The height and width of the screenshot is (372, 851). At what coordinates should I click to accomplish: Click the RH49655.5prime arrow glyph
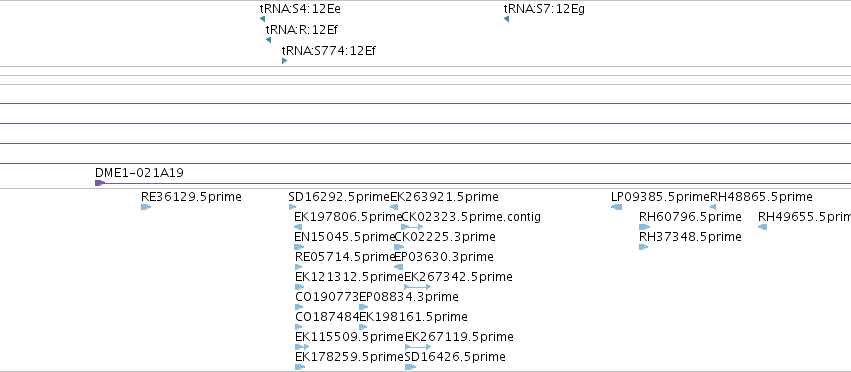pyautogui.click(x=763, y=227)
